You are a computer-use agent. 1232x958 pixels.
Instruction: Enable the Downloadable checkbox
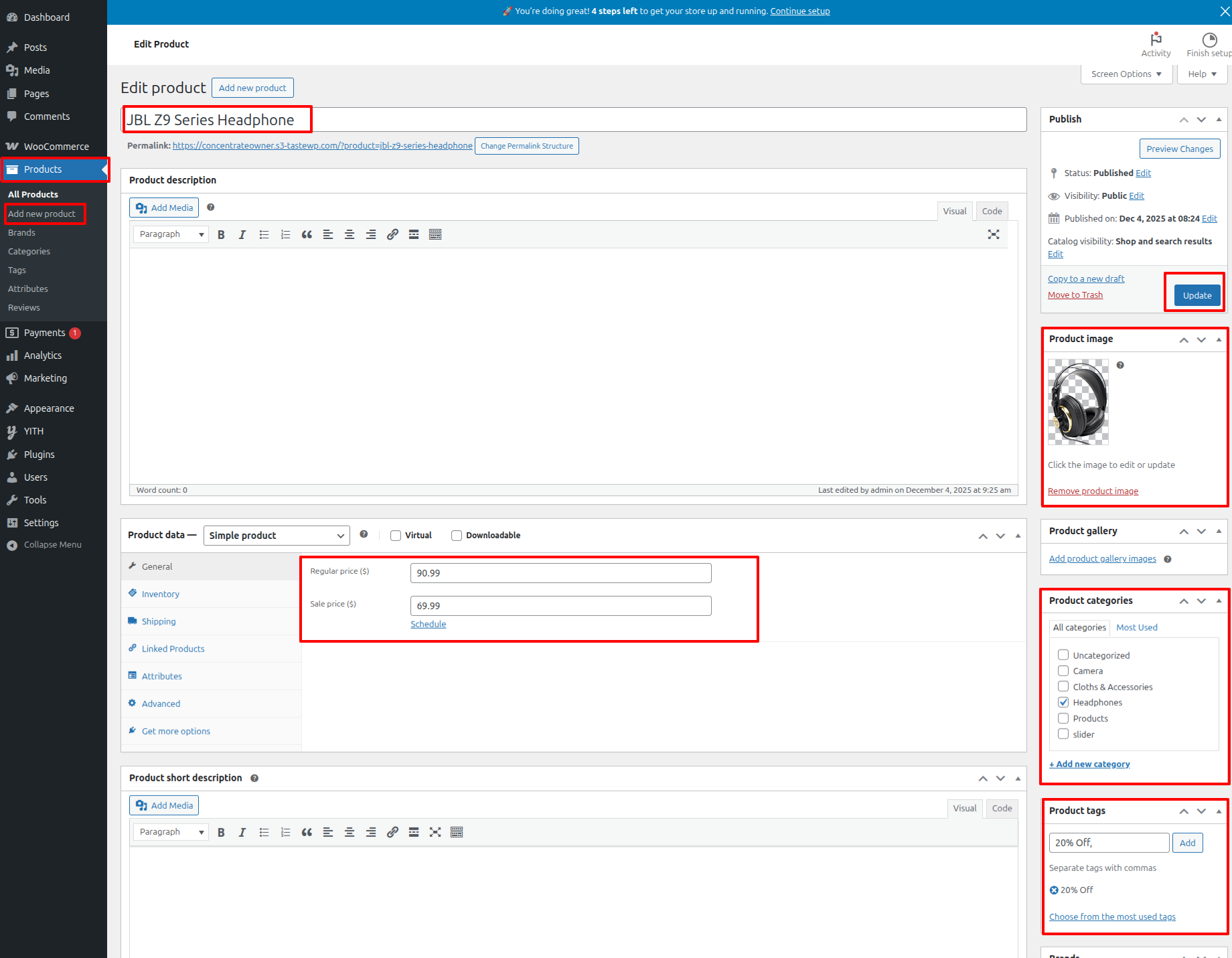(x=457, y=536)
